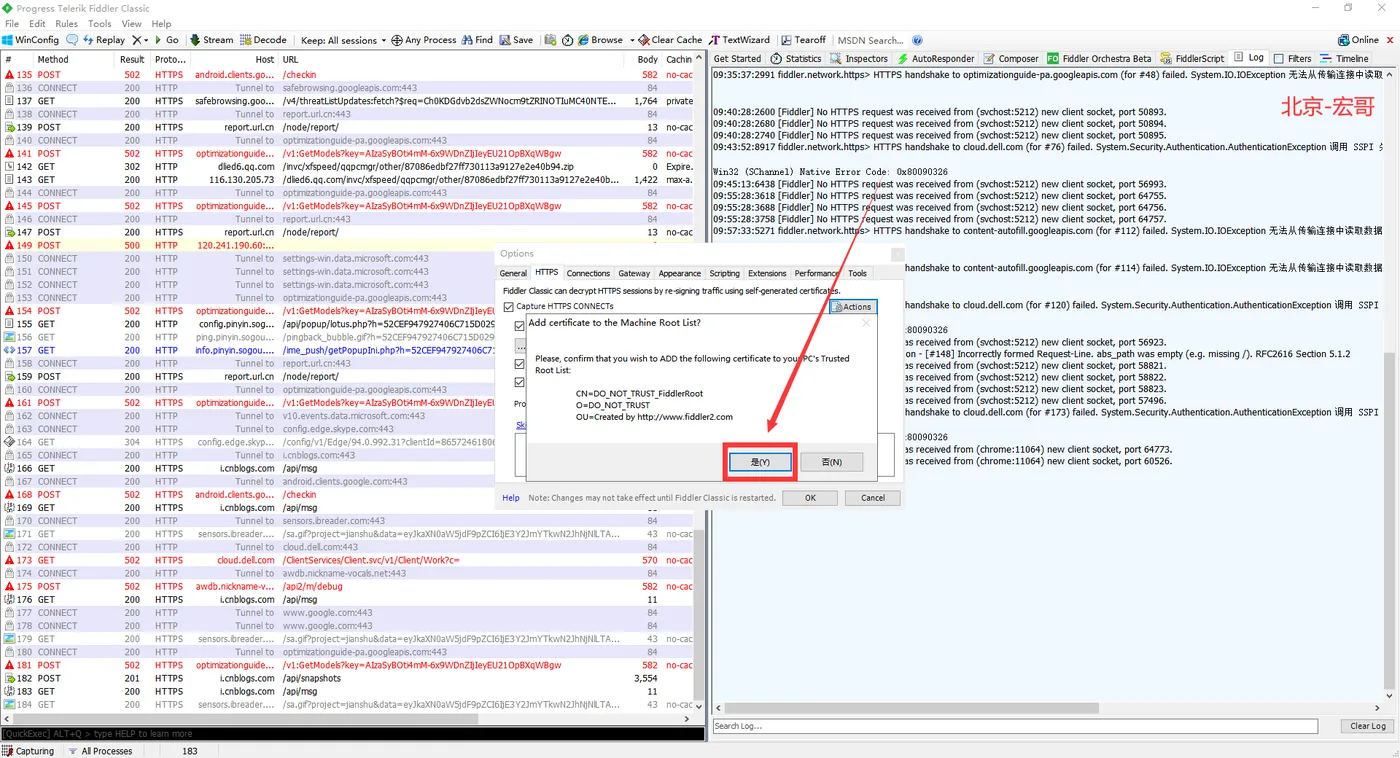Screen dimensions: 1400x758
Task: Click the Search Log input field
Action: (x=1015, y=726)
